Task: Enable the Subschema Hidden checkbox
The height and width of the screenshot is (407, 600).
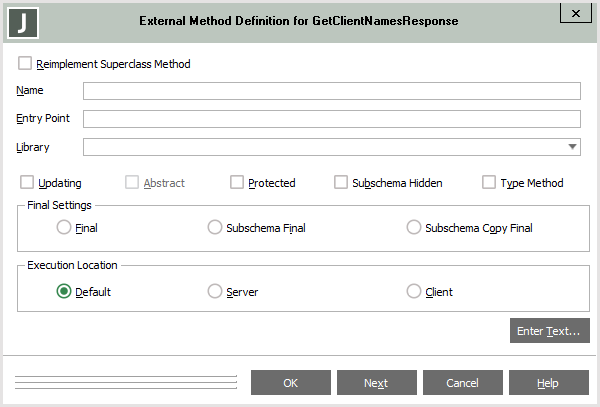Action: 341,183
